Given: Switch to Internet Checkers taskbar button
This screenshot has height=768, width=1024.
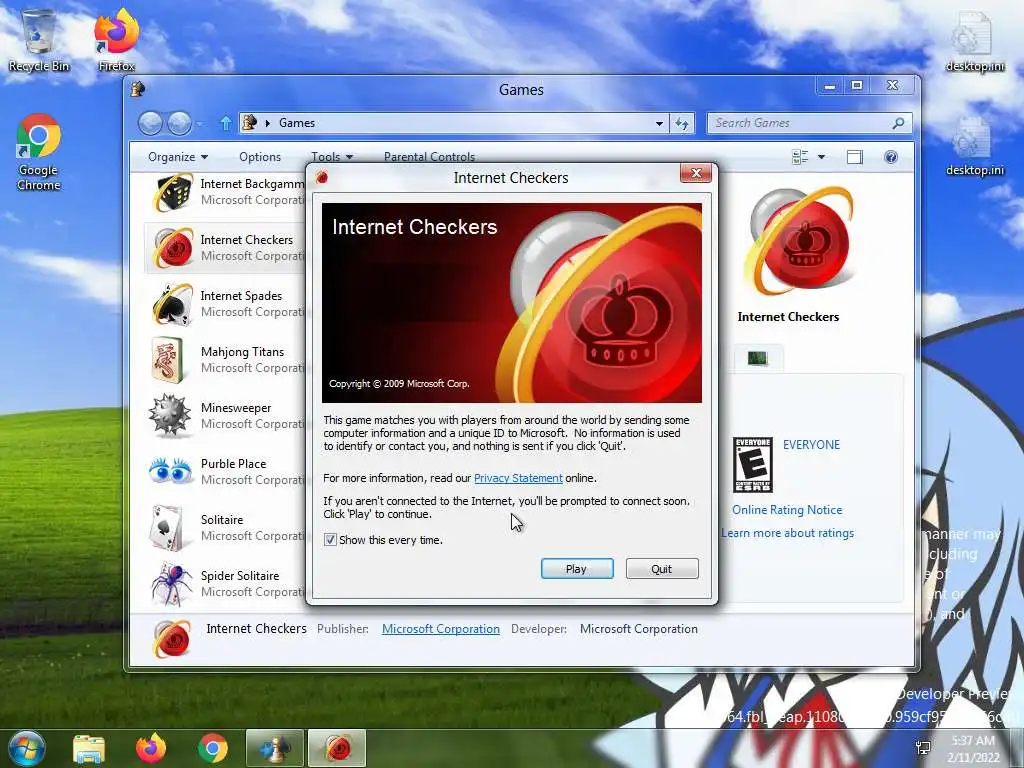Looking at the screenshot, I should [337, 748].
